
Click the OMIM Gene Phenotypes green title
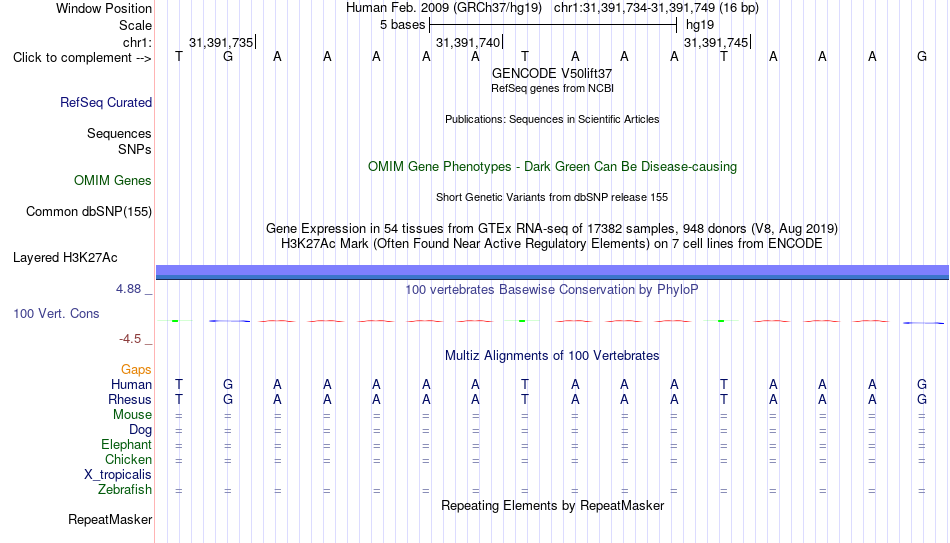tap(552, 167)
